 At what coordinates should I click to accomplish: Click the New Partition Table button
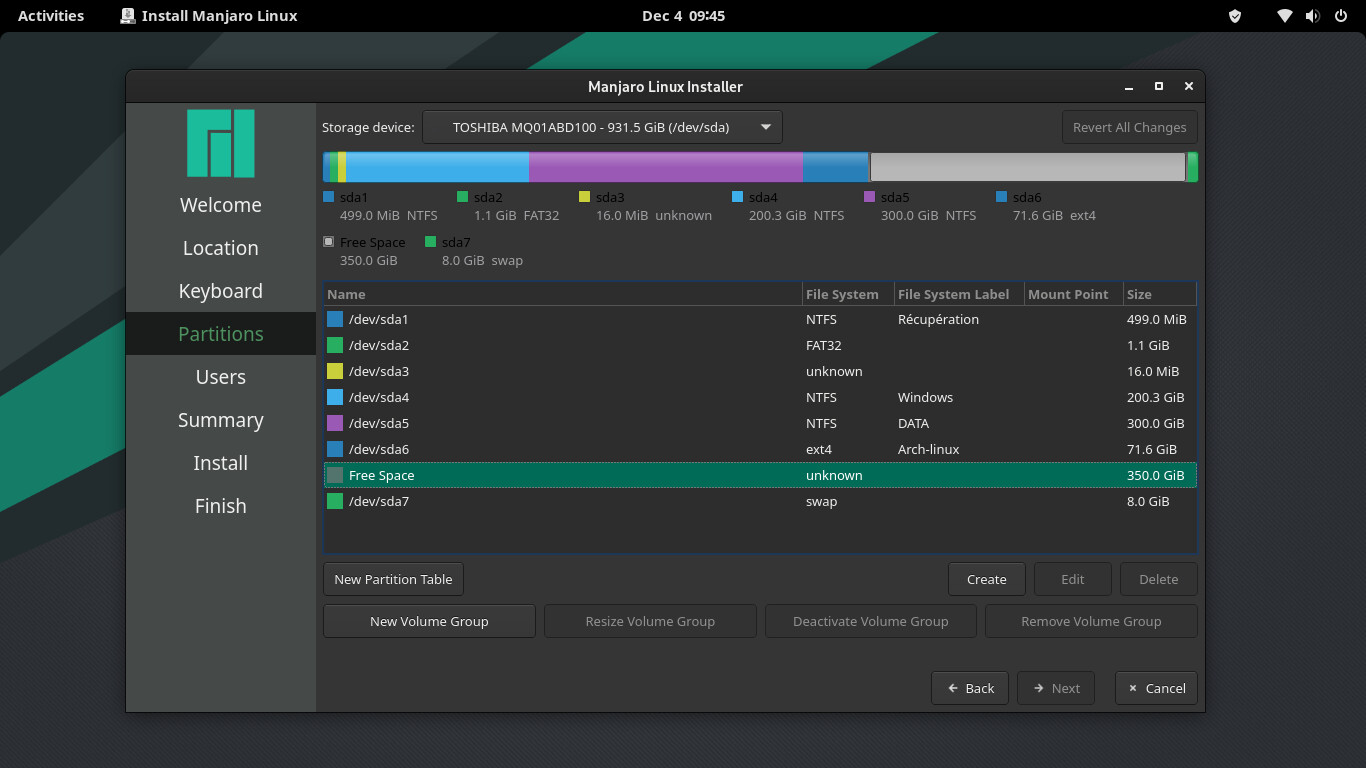coord(393,579)
